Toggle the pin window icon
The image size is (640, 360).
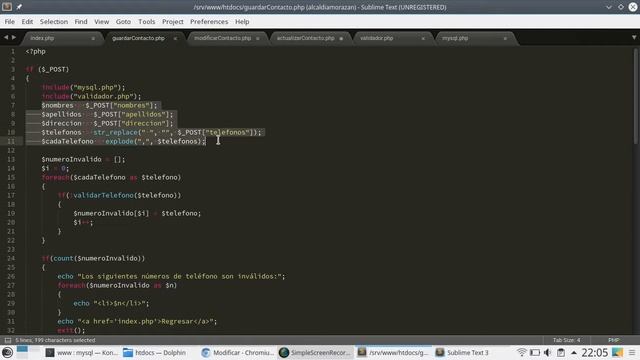coord(19,7)
